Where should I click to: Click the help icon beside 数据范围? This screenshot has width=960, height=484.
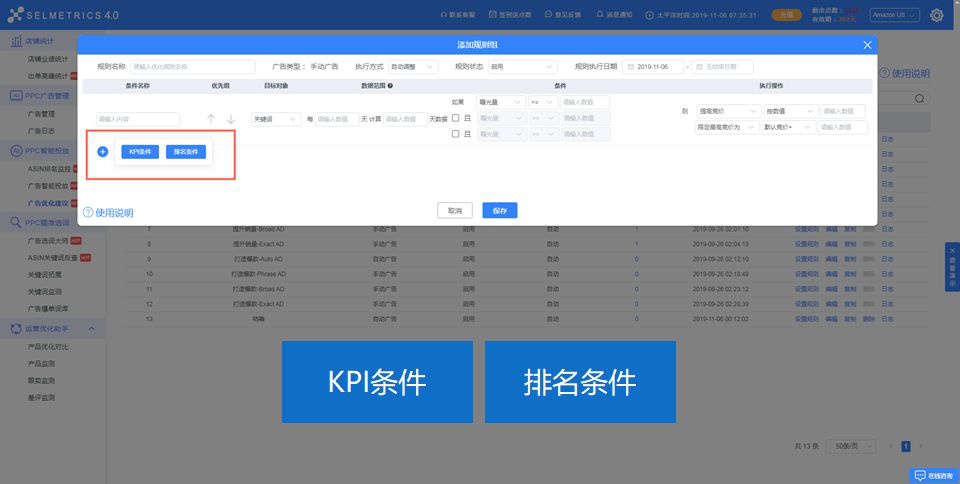pos(390,86)
